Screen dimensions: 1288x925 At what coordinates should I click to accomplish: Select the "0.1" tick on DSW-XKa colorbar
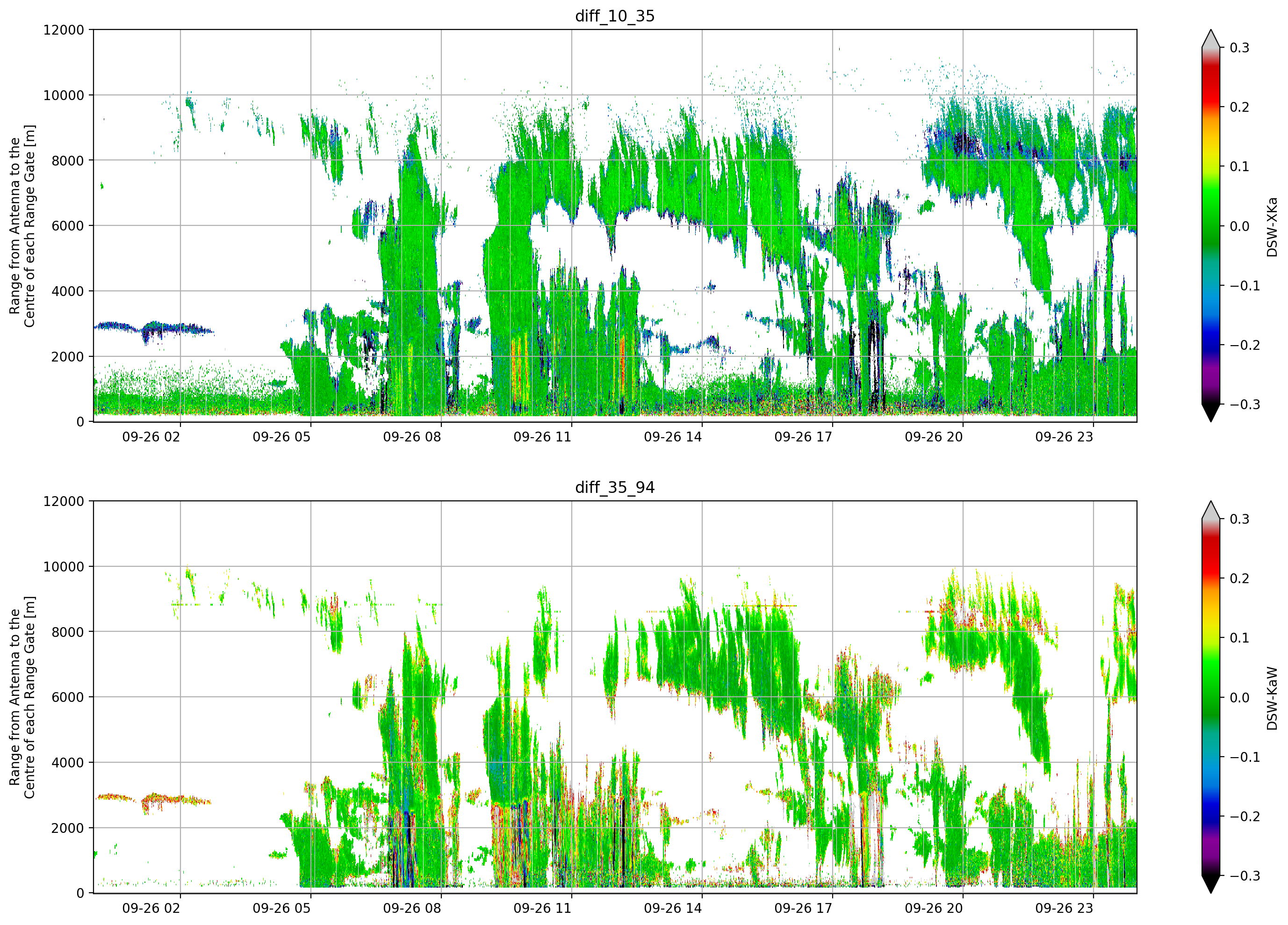(x=1240, y=166)
